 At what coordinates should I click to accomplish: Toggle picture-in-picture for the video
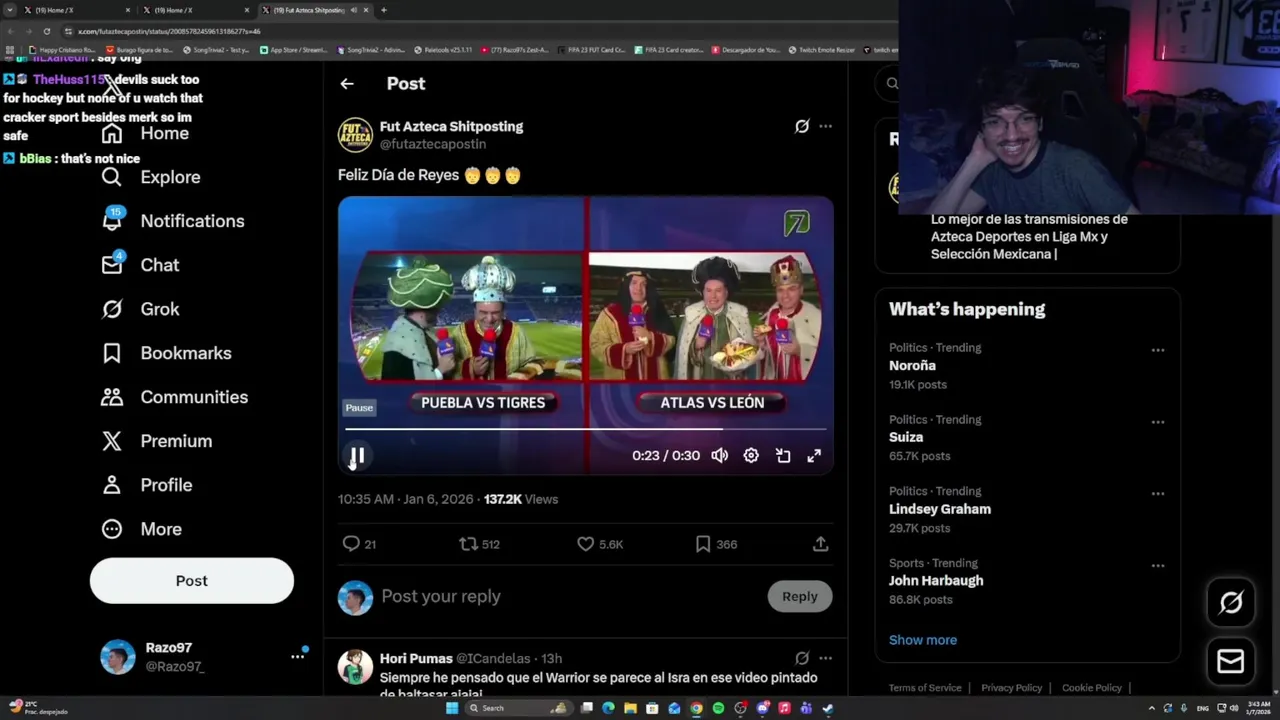tap(783, 456)
